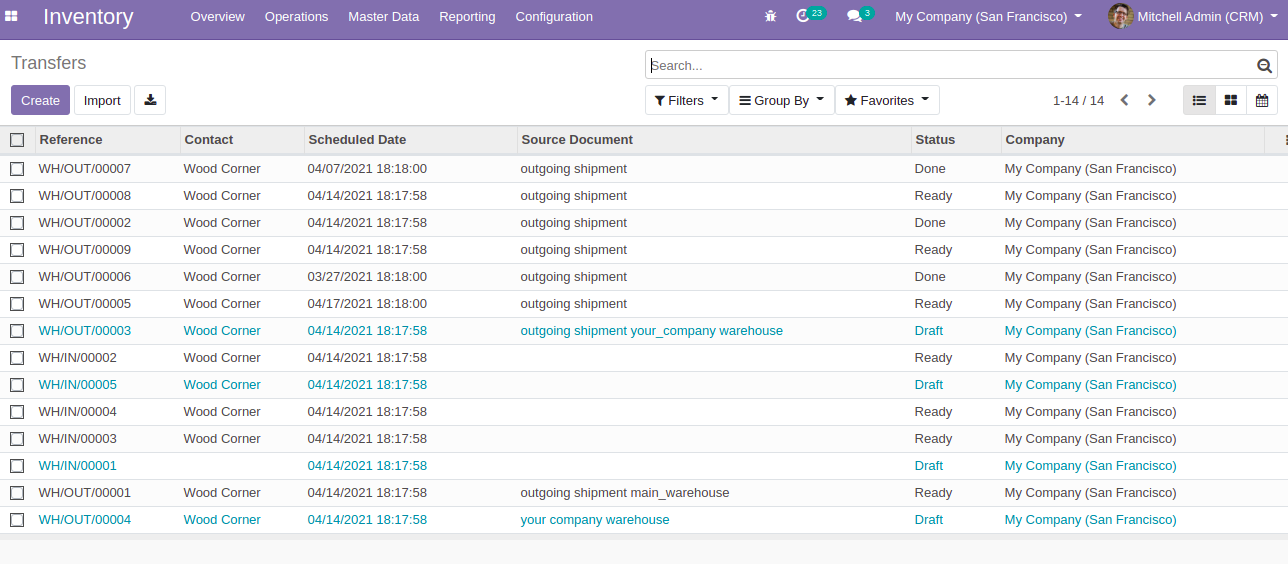Check the WH/OUT/00008 row checkbox
The height and width of the screenshot is (564, 1288).
17,196
